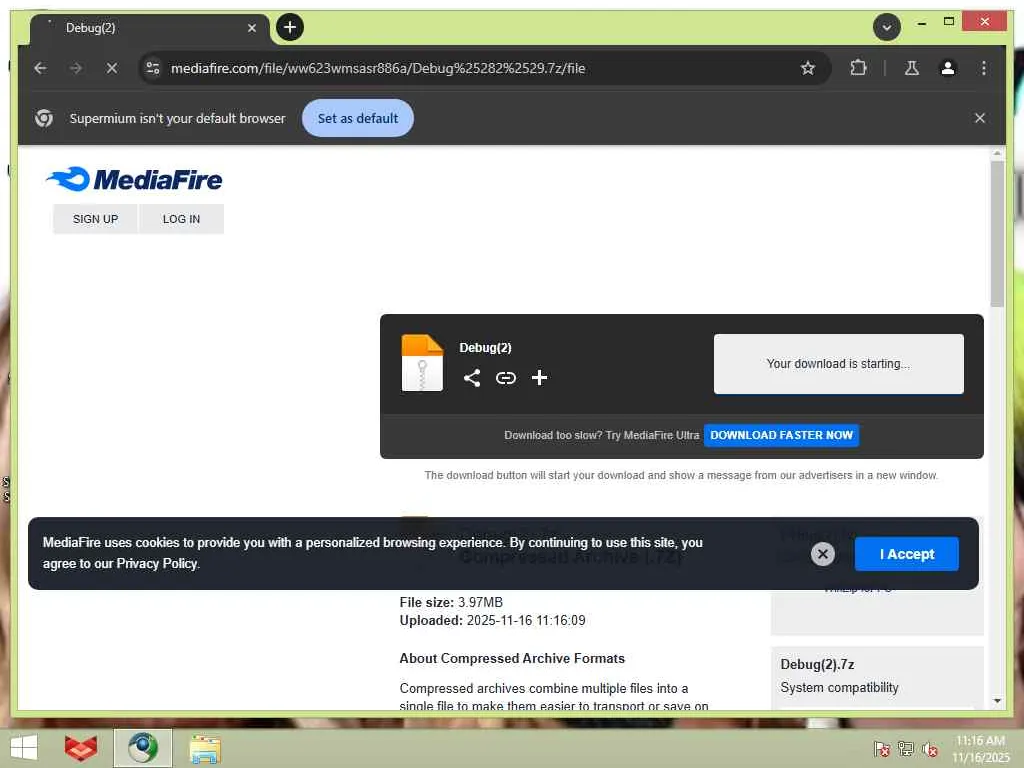
Task: Click the Debug(2) file title
Action: coord(485,347)
